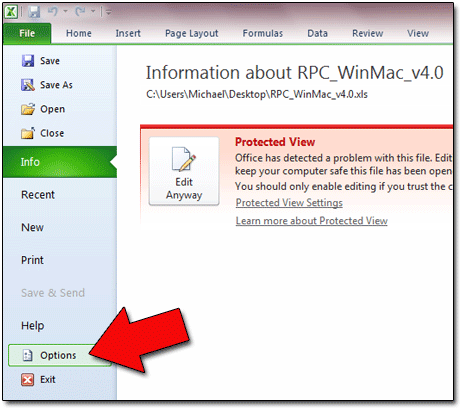Open the Page Layout ribbon tab

tap(192, 33)
